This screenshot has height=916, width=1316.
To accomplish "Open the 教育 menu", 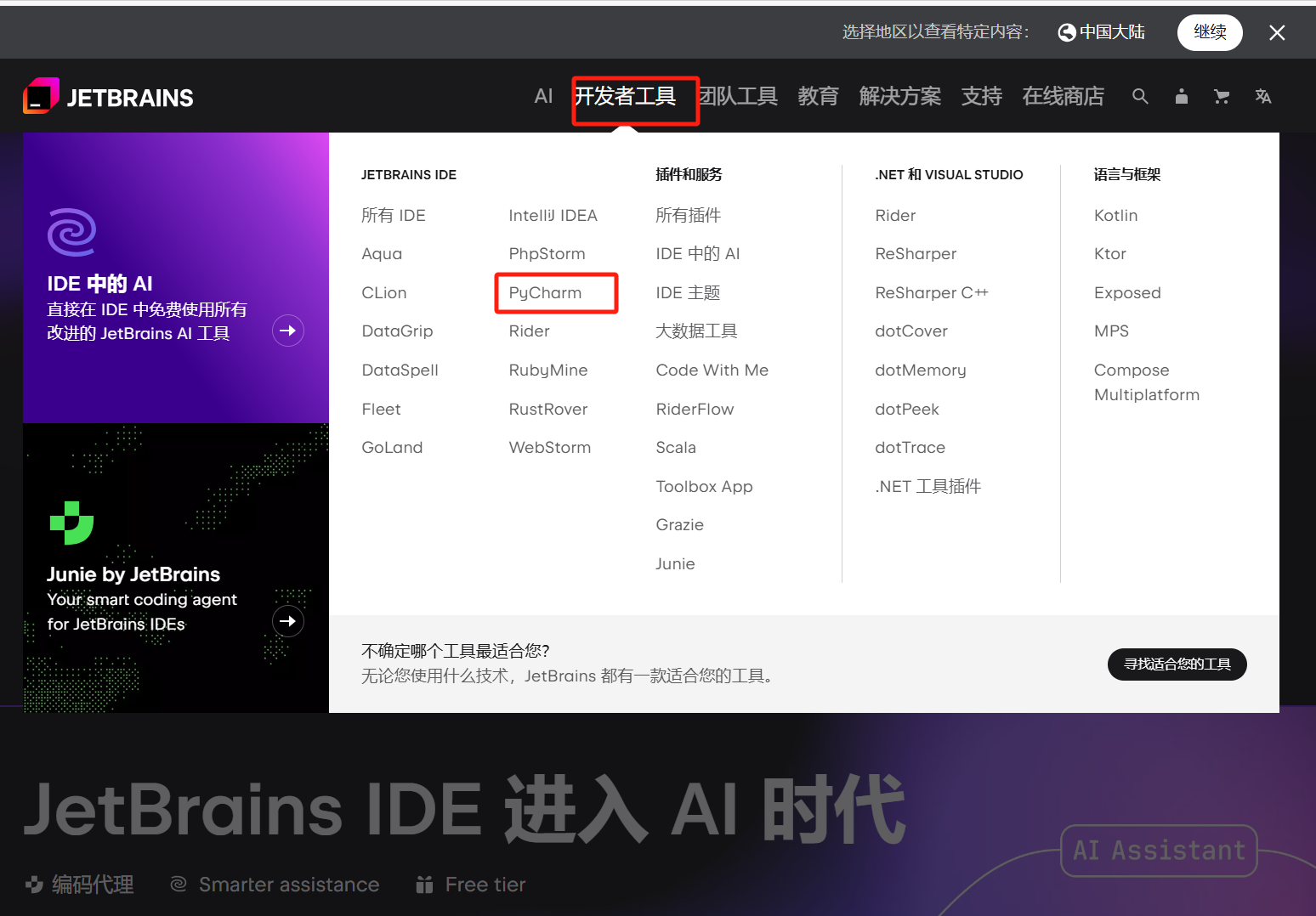I will (x=818, y=96).
